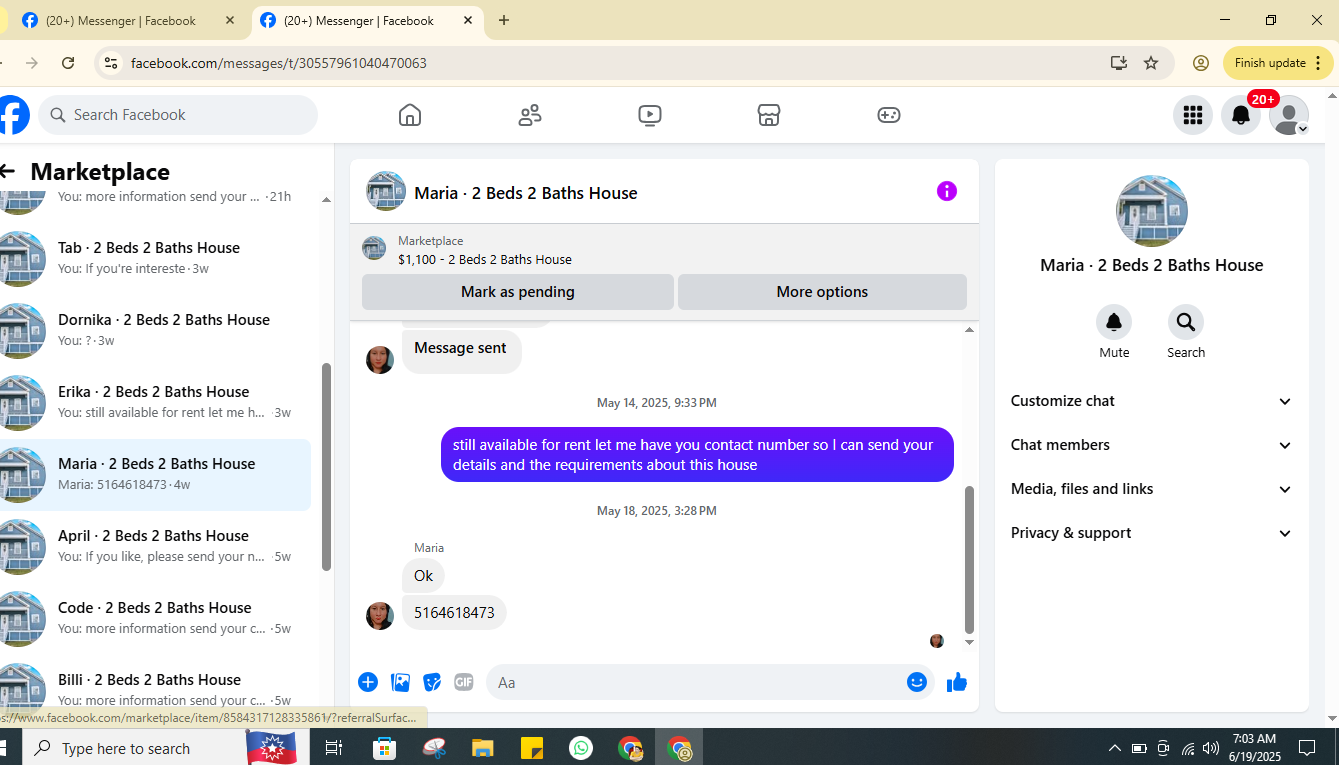Image resolution: width=1339 pixels, height=765 pixels.
Task: Click the Maria · 2 Beds 2 Baths House chat header
Action: point(526,193)
